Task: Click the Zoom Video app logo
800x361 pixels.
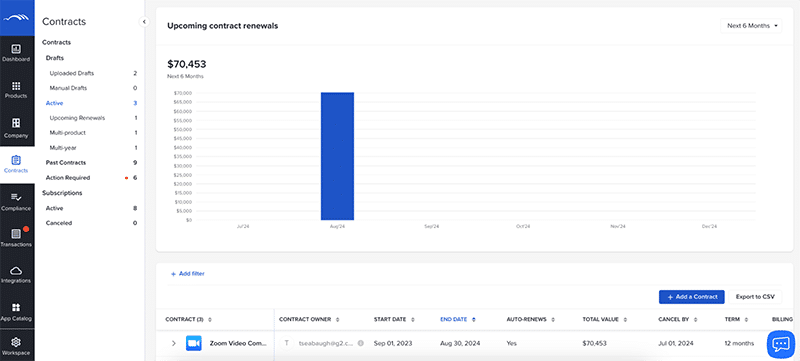Action: (x=194, y=343)
